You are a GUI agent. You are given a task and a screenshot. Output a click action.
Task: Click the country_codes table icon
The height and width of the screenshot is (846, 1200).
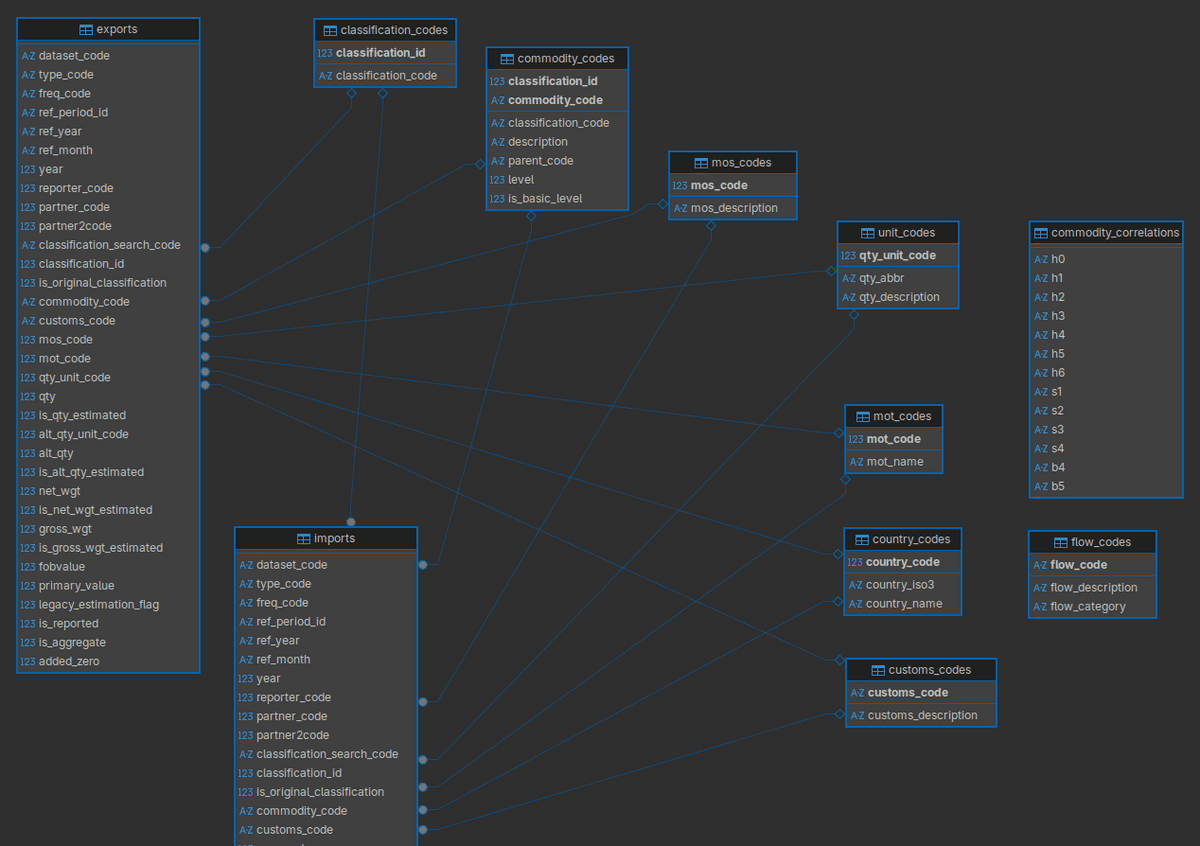(x=862, y=540)
